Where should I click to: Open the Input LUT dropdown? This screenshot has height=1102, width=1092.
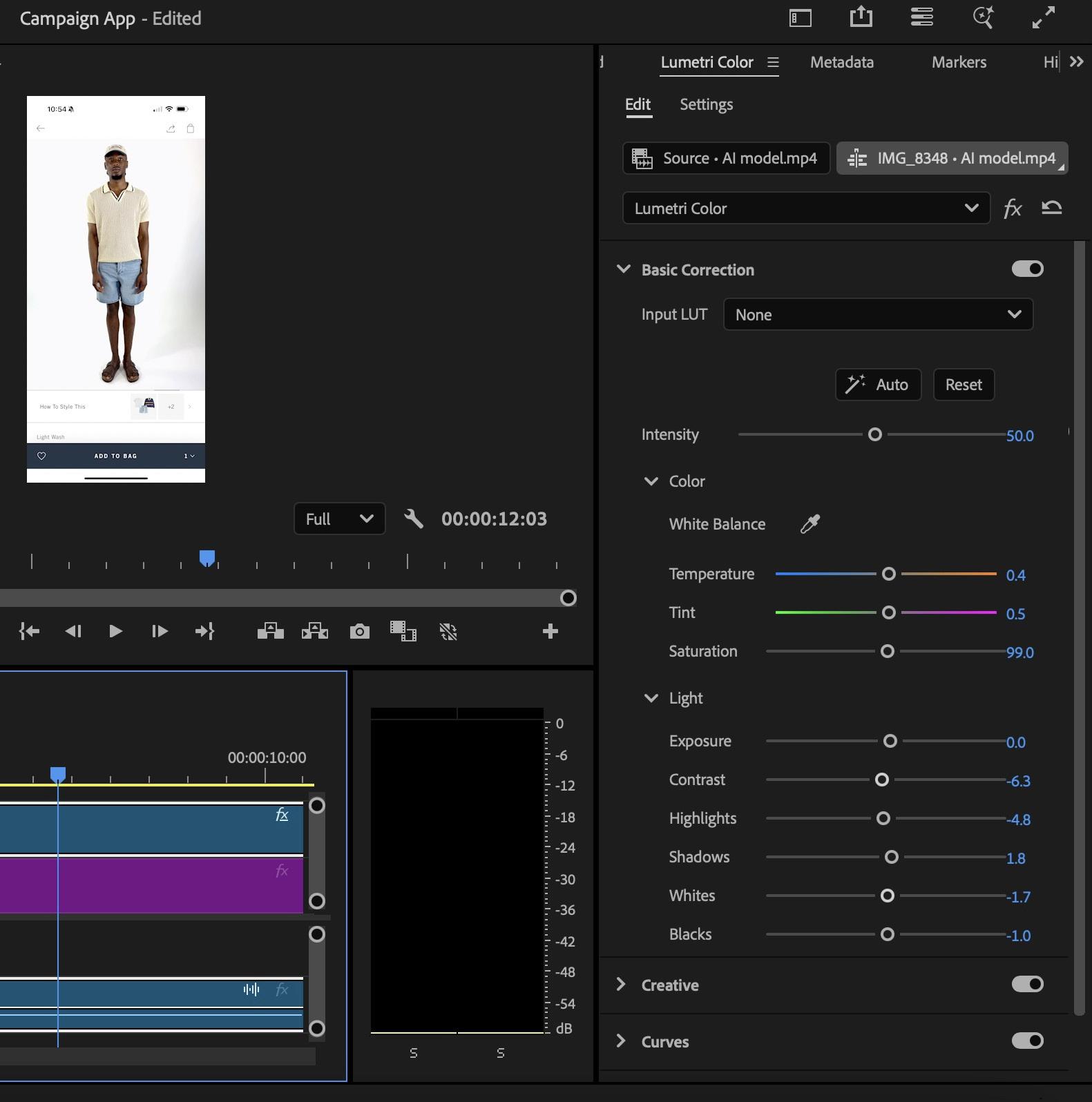[x=877, y=315]
